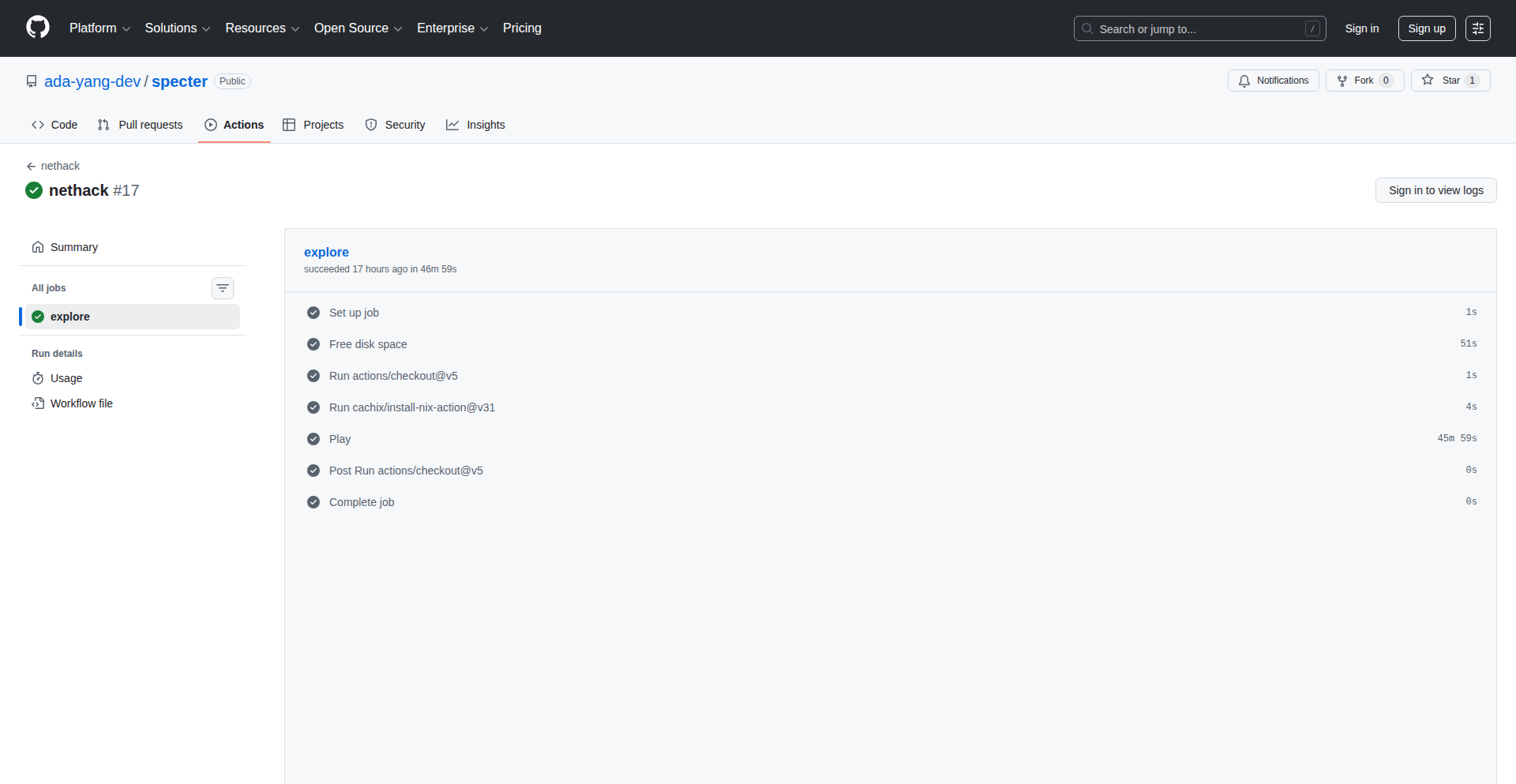Open the Open Source dropdown
1516x784 pixels.
coord(357,28)
